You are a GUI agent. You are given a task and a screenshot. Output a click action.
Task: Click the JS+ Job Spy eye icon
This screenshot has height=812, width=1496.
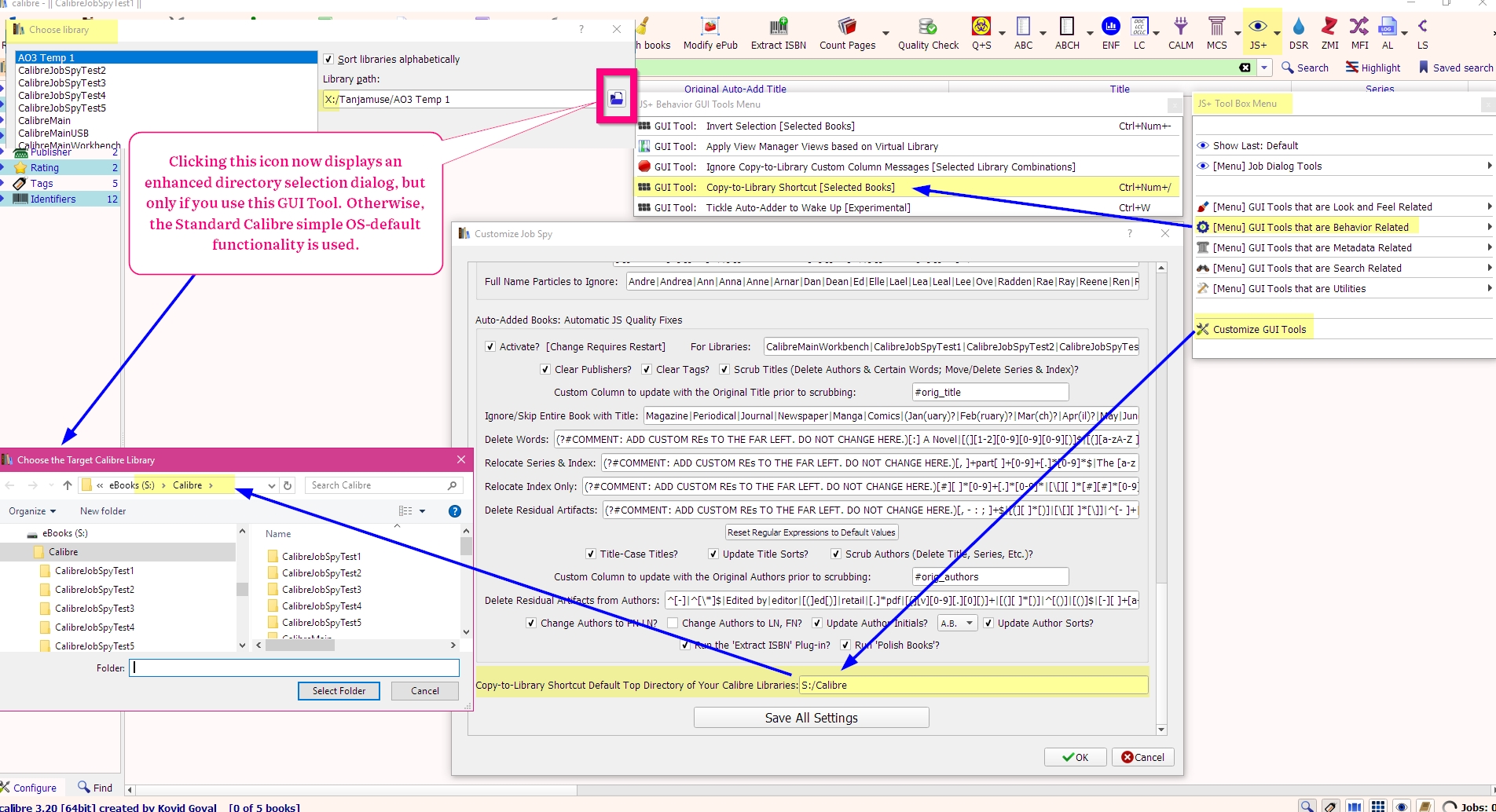pos(1258,27)
